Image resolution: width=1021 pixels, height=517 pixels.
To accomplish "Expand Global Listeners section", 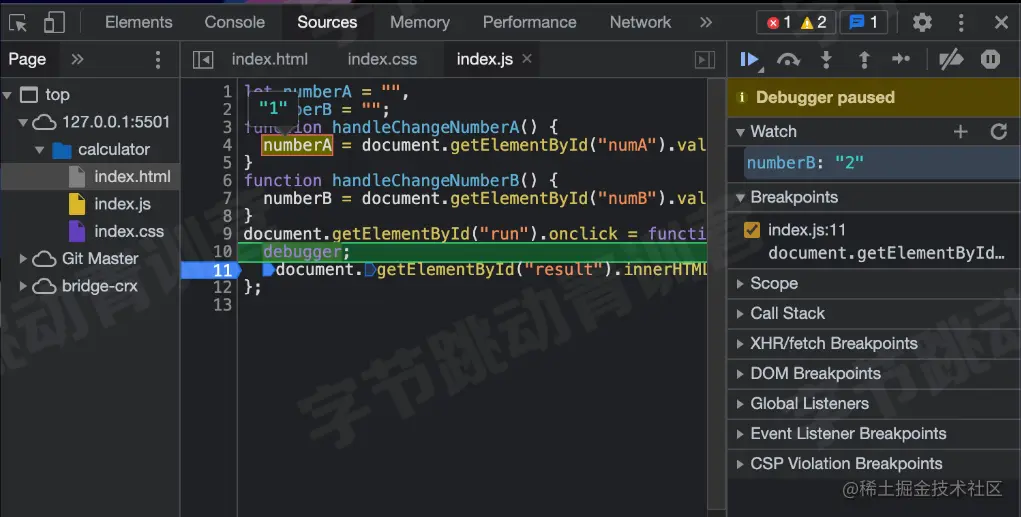I will (x=740, y=404).
